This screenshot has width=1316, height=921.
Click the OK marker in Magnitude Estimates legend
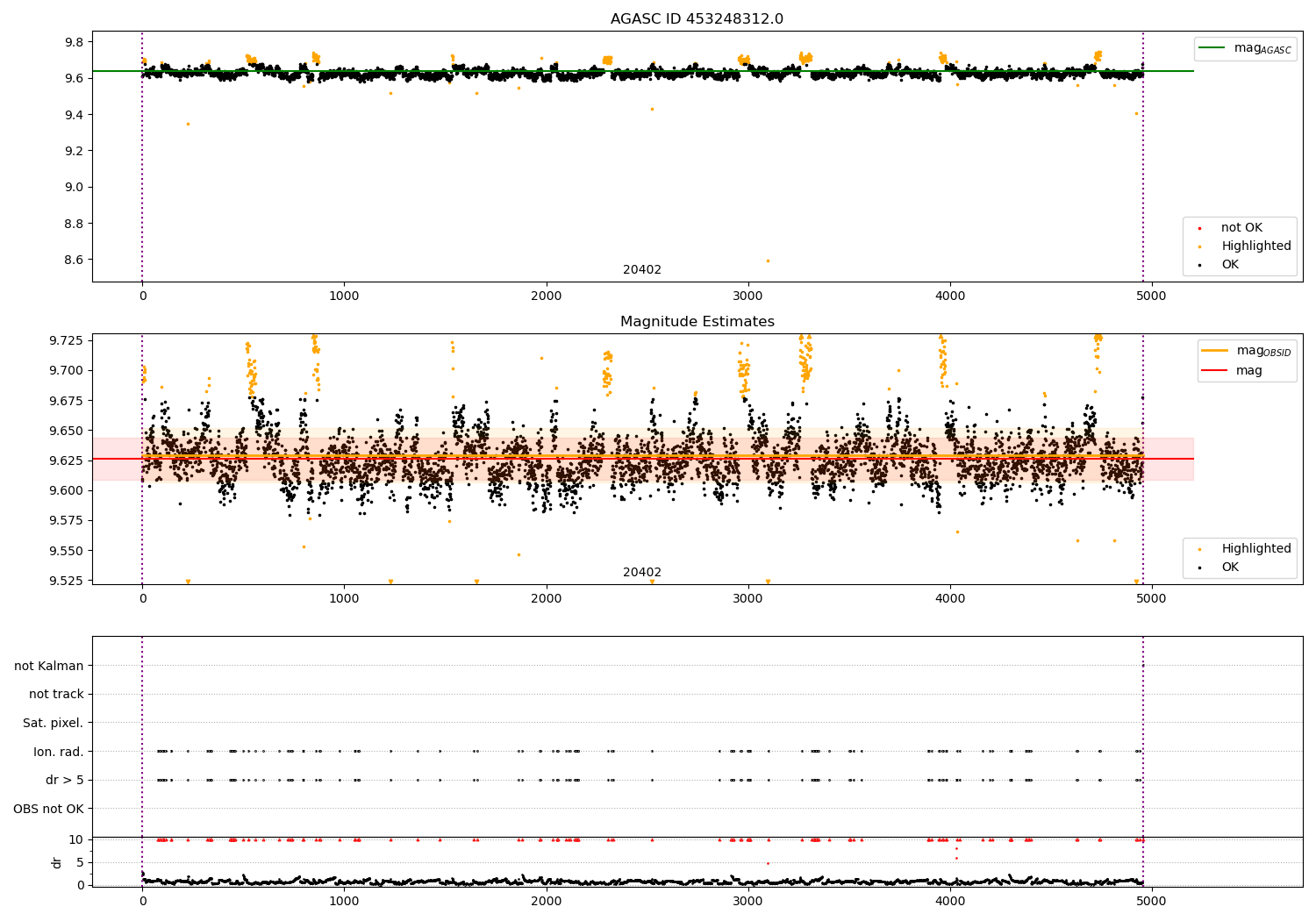point(1199,568)
